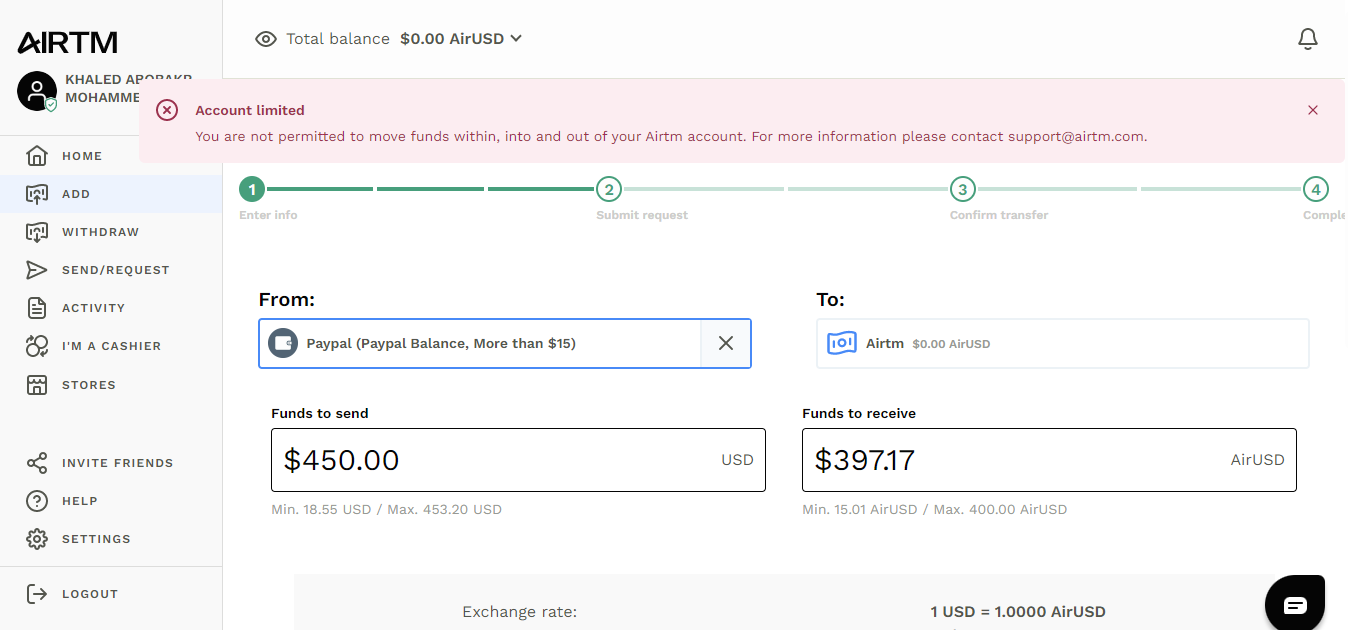The width and height of the screenshot is (1348, 630).
Task: Open the Add menu item
Action: pyautogui.click(x=111, y=194)
